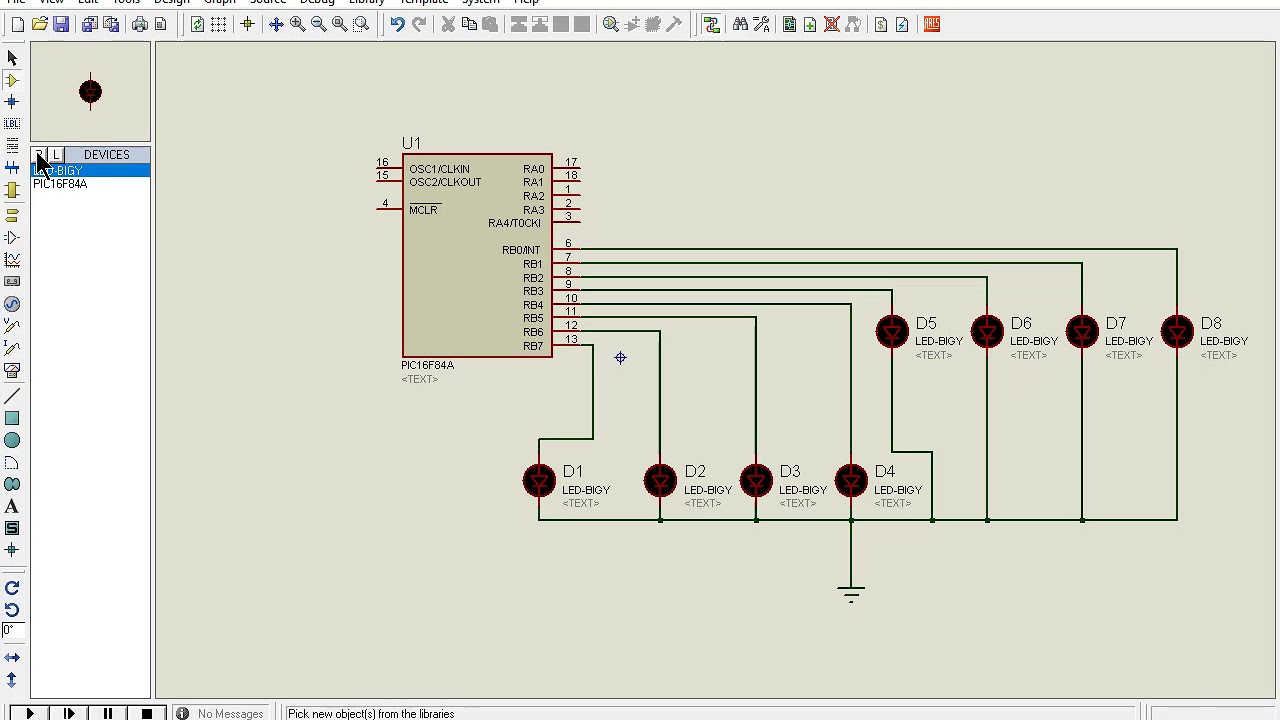Open the search and tag binoculars

[740, 24]
